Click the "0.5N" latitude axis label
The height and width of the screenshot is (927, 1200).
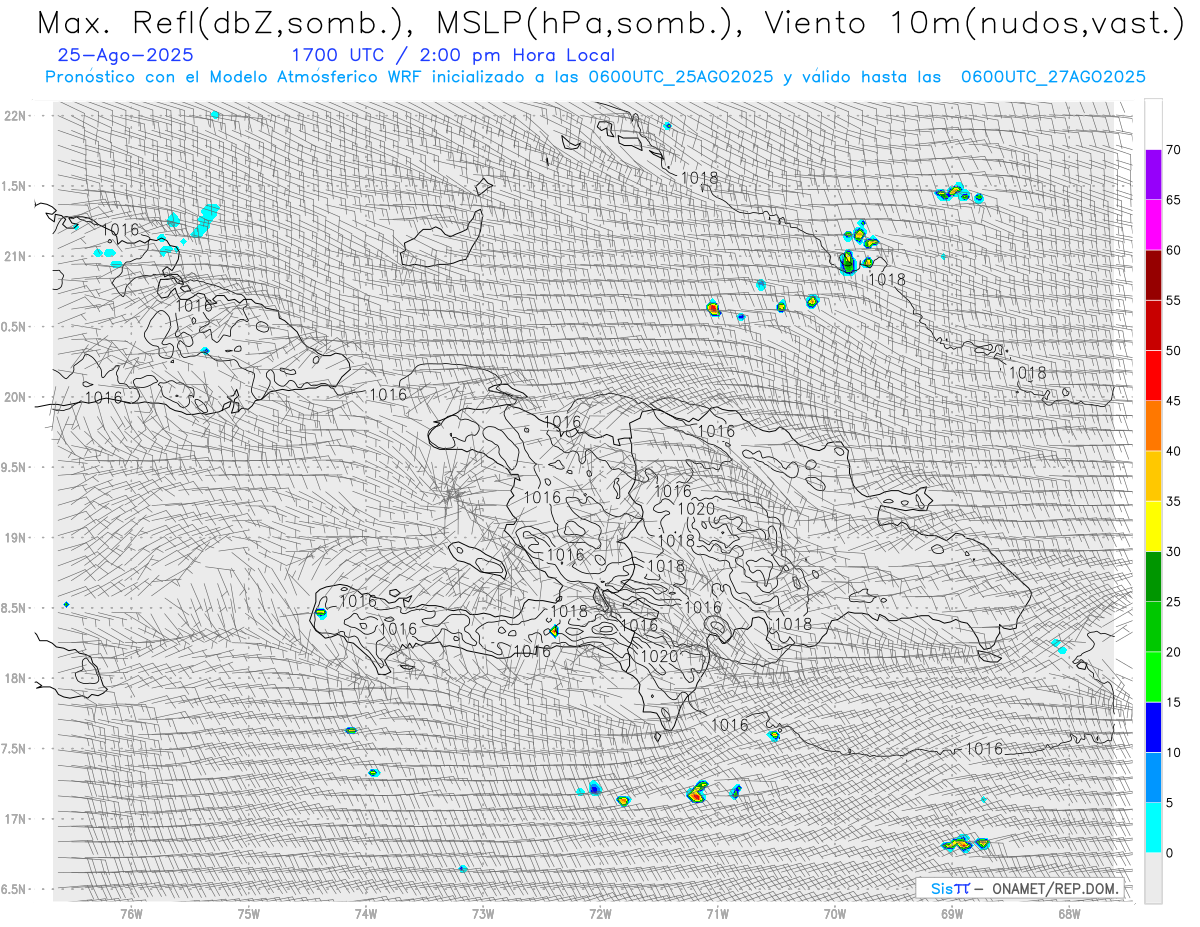pyautogui.click(x=15, y=327)
